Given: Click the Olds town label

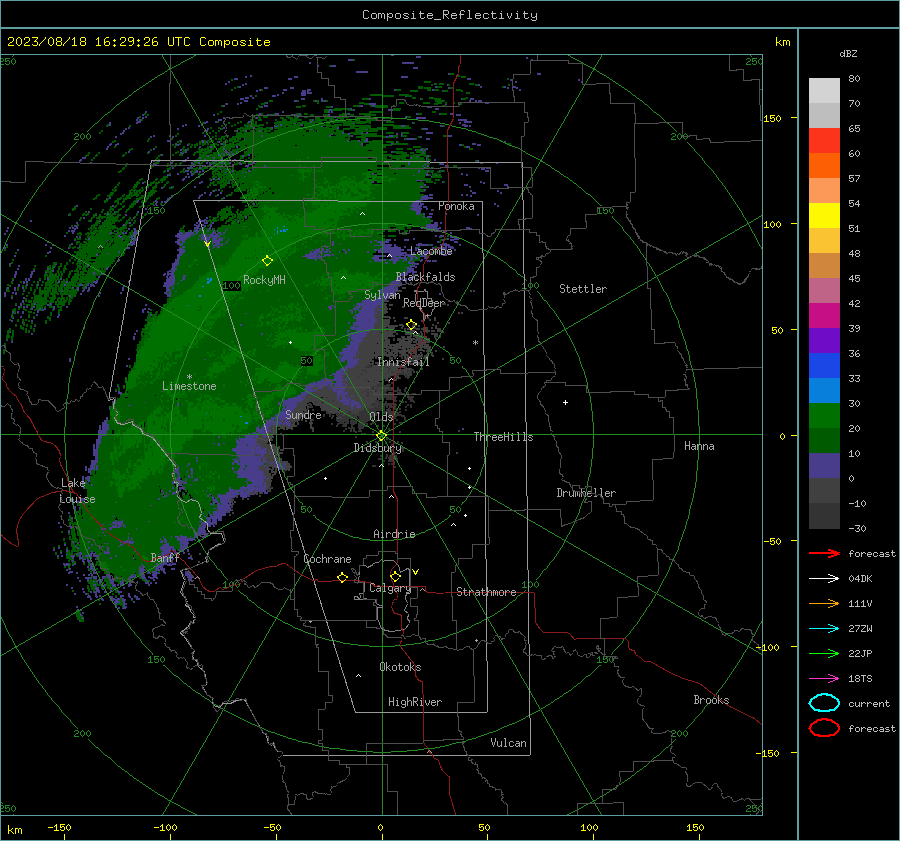Looking at the screenshot, I should pyautogui.click(x=381, y=416).
